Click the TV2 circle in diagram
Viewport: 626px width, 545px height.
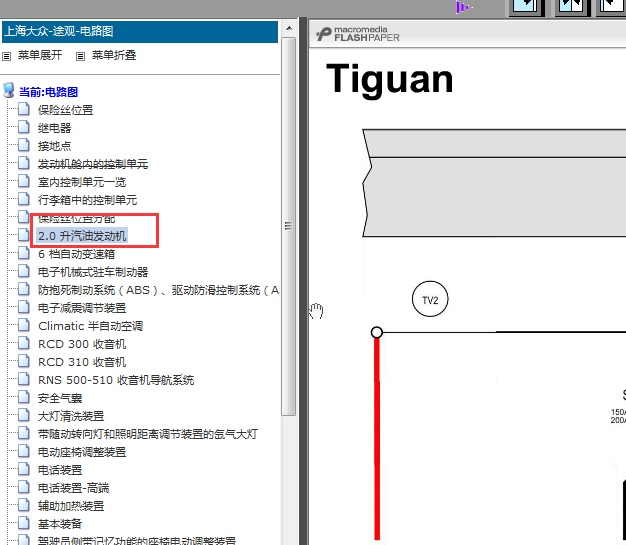pos(430,299)
